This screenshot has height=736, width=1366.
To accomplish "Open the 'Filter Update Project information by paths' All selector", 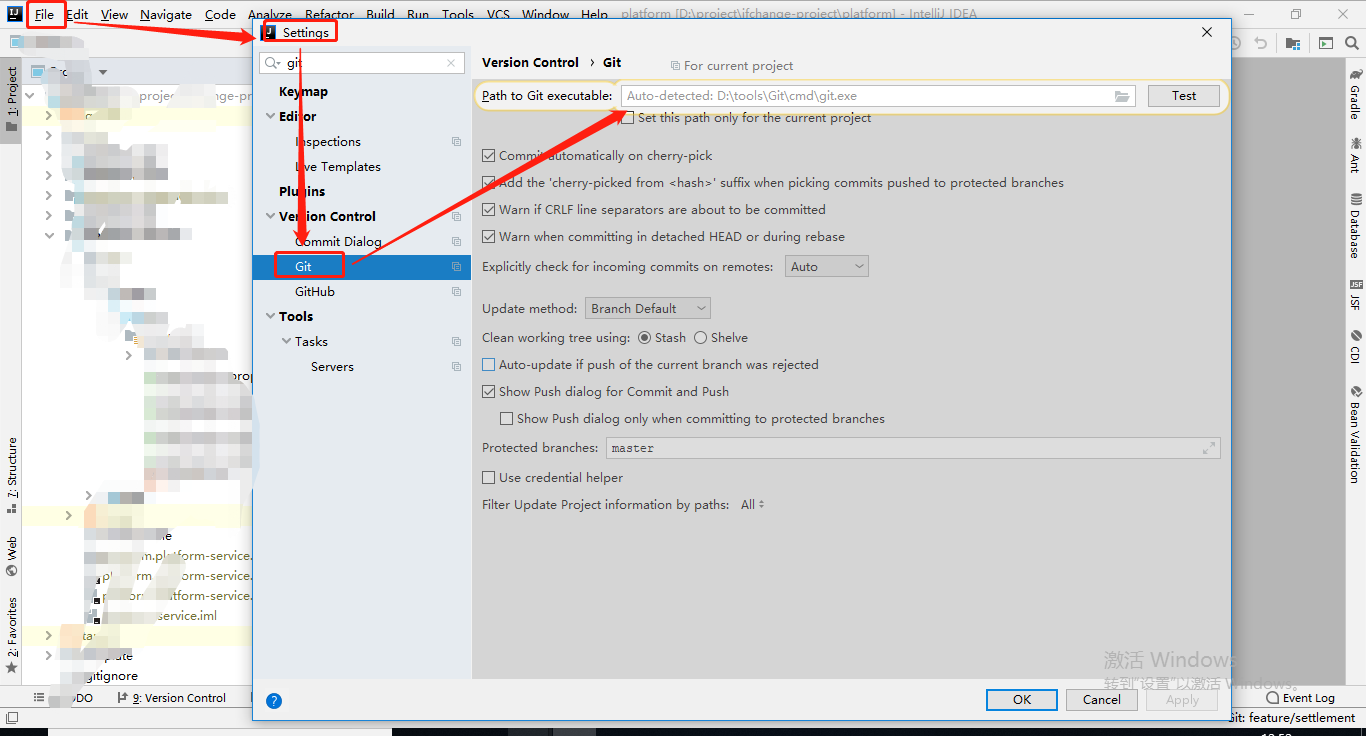I will pyautogui.click(x=752, y=505).
